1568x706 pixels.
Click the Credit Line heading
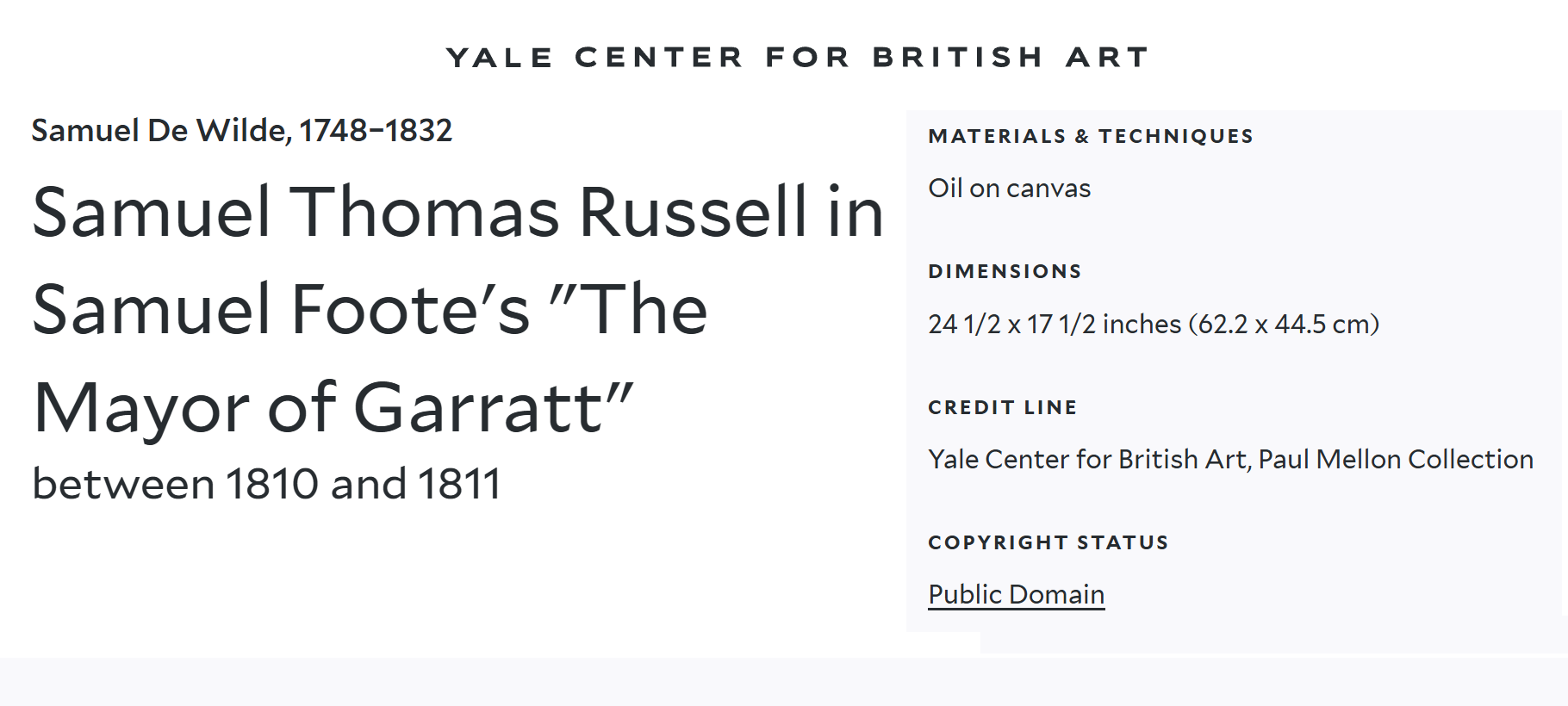1002,407
